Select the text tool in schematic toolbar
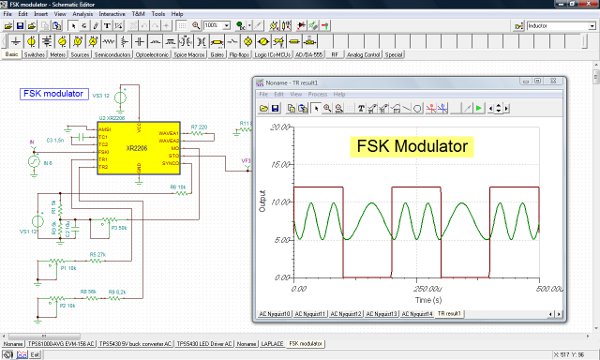The width and height of the screenshot is (600, 360). point(107,26)
